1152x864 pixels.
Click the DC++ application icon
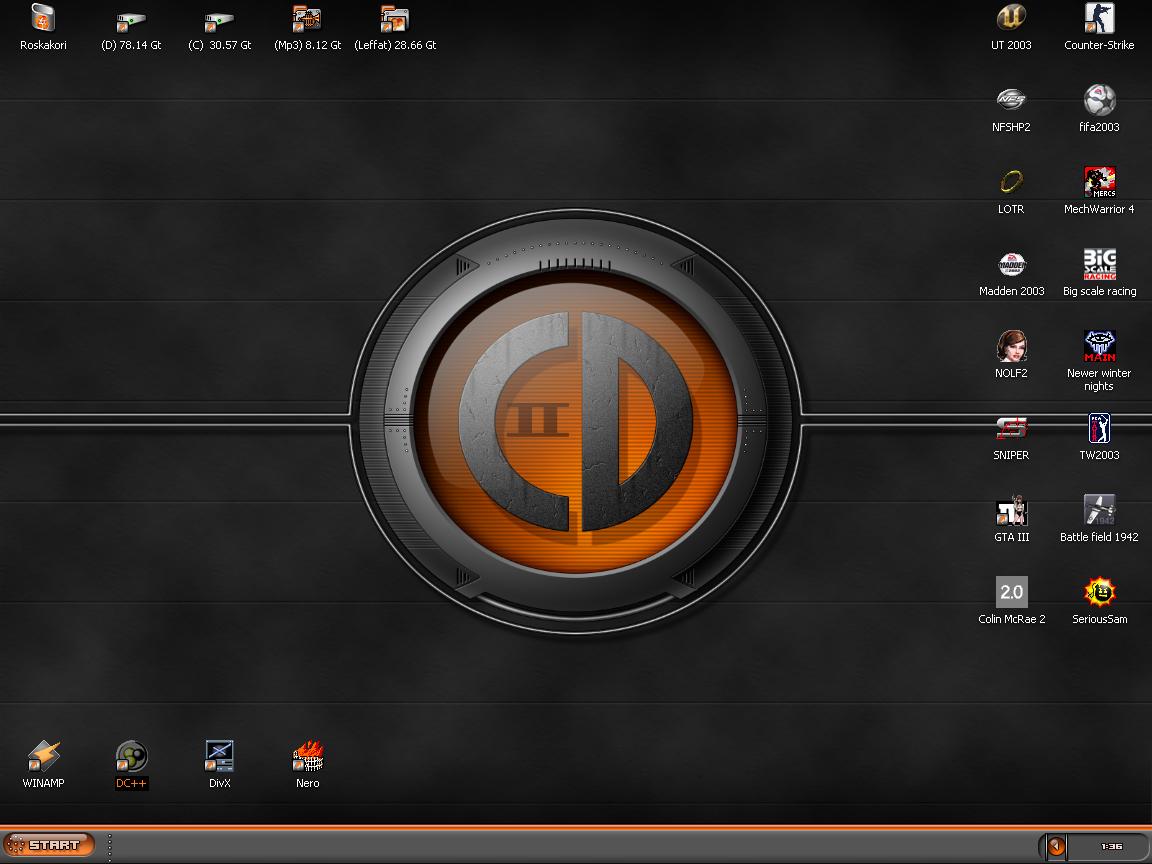pos(131,757)
